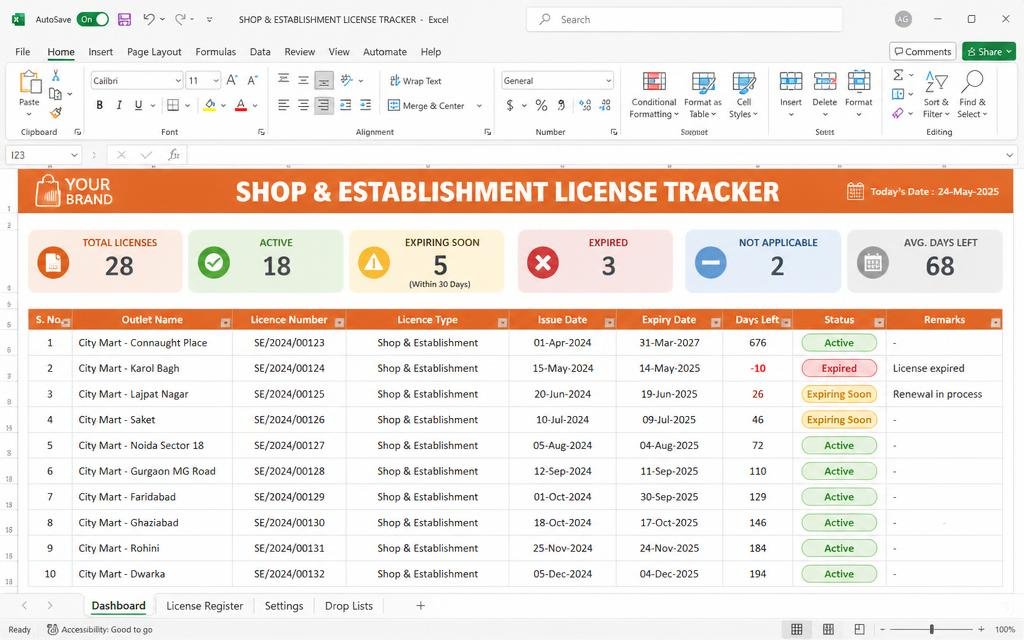
Task: Open Sort & Filter tool
Action: pyautogui.click(x=936, y=95)
